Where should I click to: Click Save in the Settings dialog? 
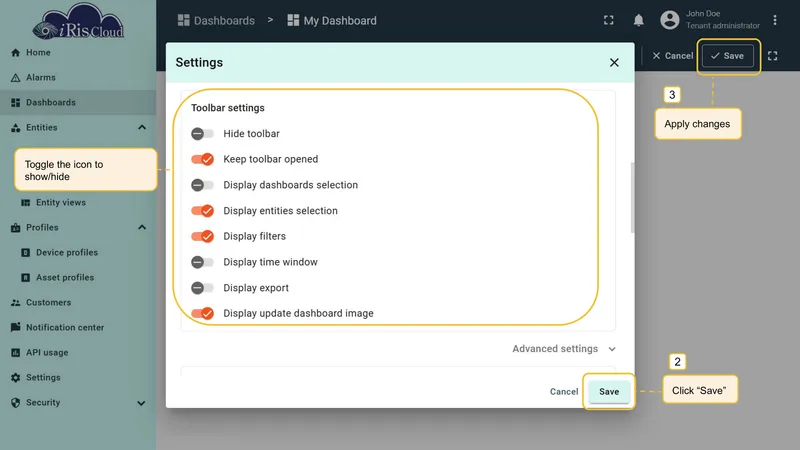tap(609, 391)
